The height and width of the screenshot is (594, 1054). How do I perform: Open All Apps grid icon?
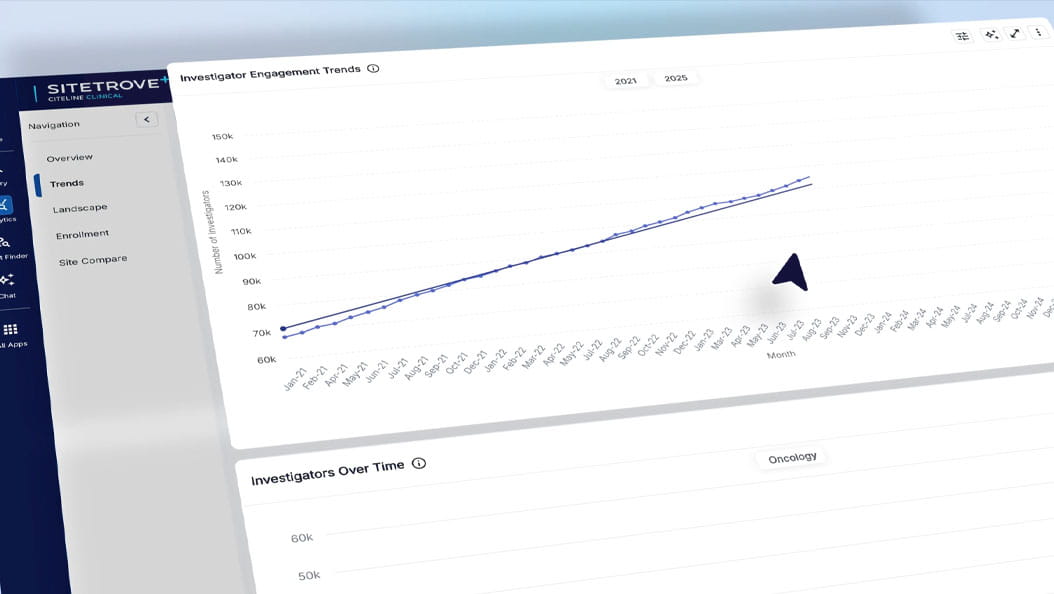click(x=9, y=330)
